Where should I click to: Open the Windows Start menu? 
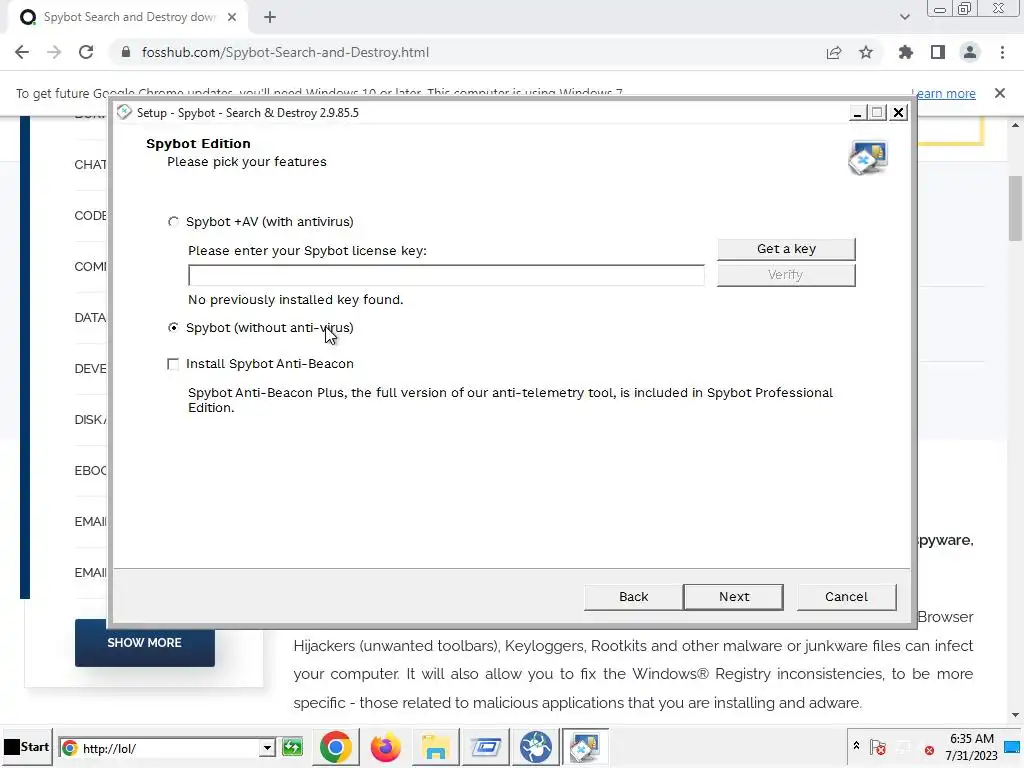pos(26,747)
